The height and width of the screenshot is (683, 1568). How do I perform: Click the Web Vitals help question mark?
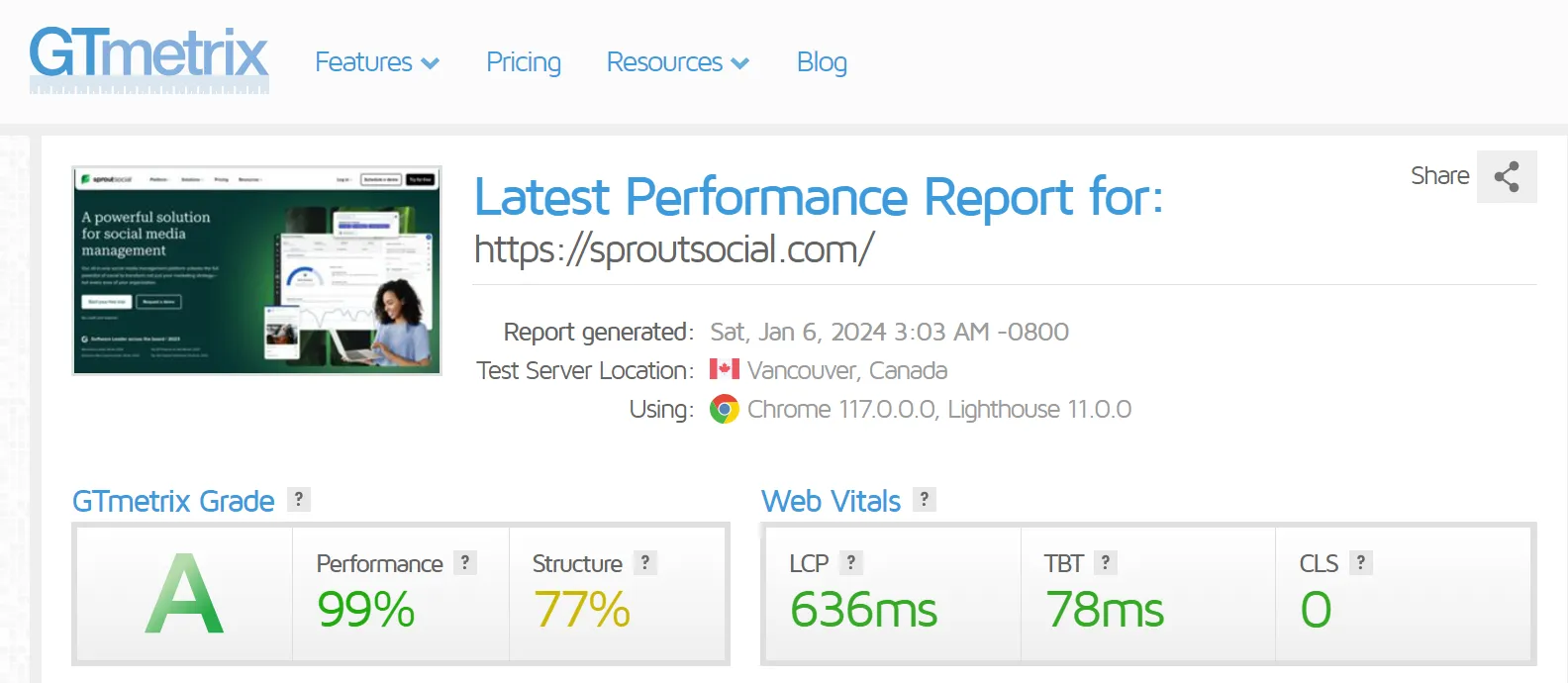[x=925, y=500]
